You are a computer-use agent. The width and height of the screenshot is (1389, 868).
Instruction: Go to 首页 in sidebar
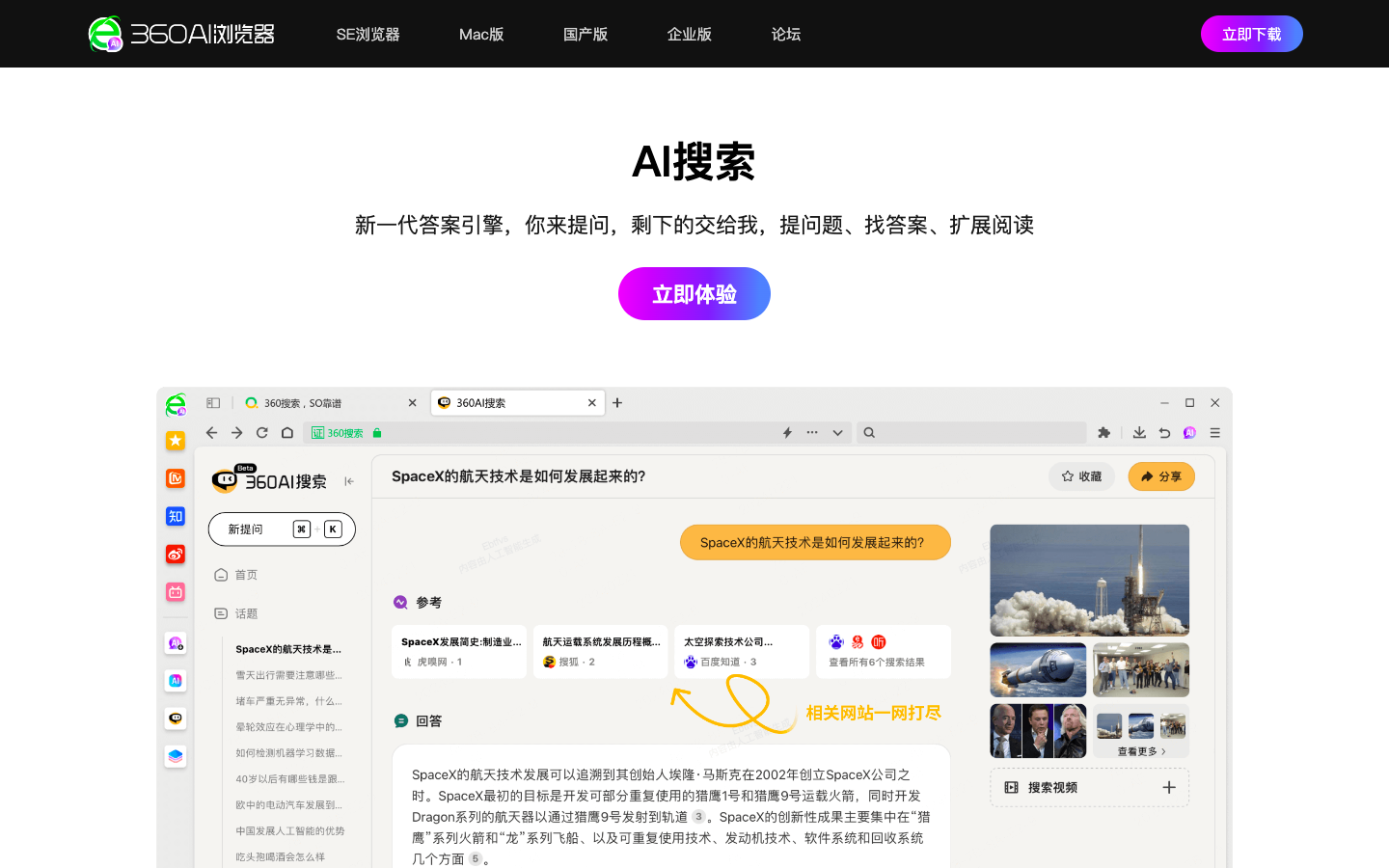[x=235, y=575]
